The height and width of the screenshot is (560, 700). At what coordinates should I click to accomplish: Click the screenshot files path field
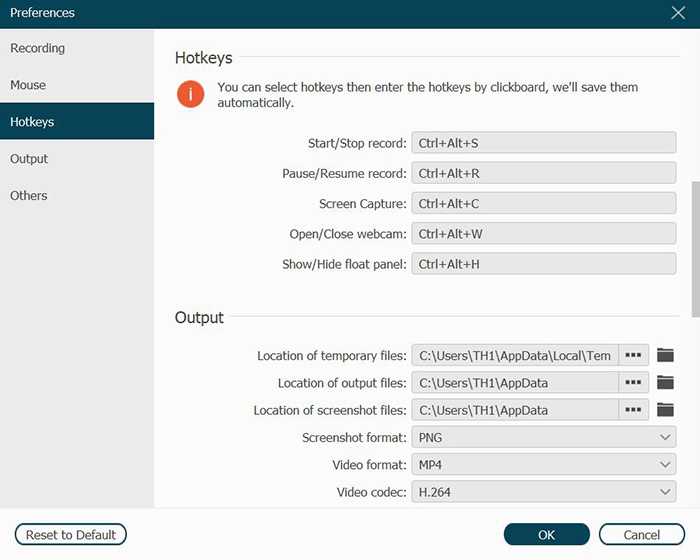pyautogui.click(x=515, y=410)
